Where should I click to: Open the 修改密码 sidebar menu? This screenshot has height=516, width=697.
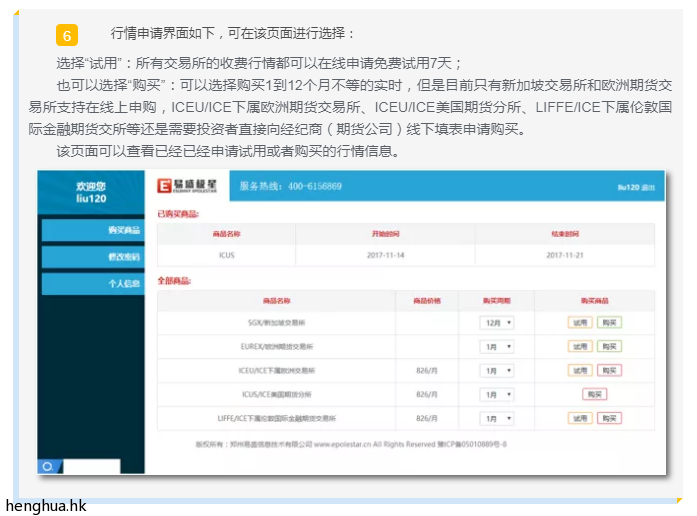pyautogui.click(x=91, y=257)
